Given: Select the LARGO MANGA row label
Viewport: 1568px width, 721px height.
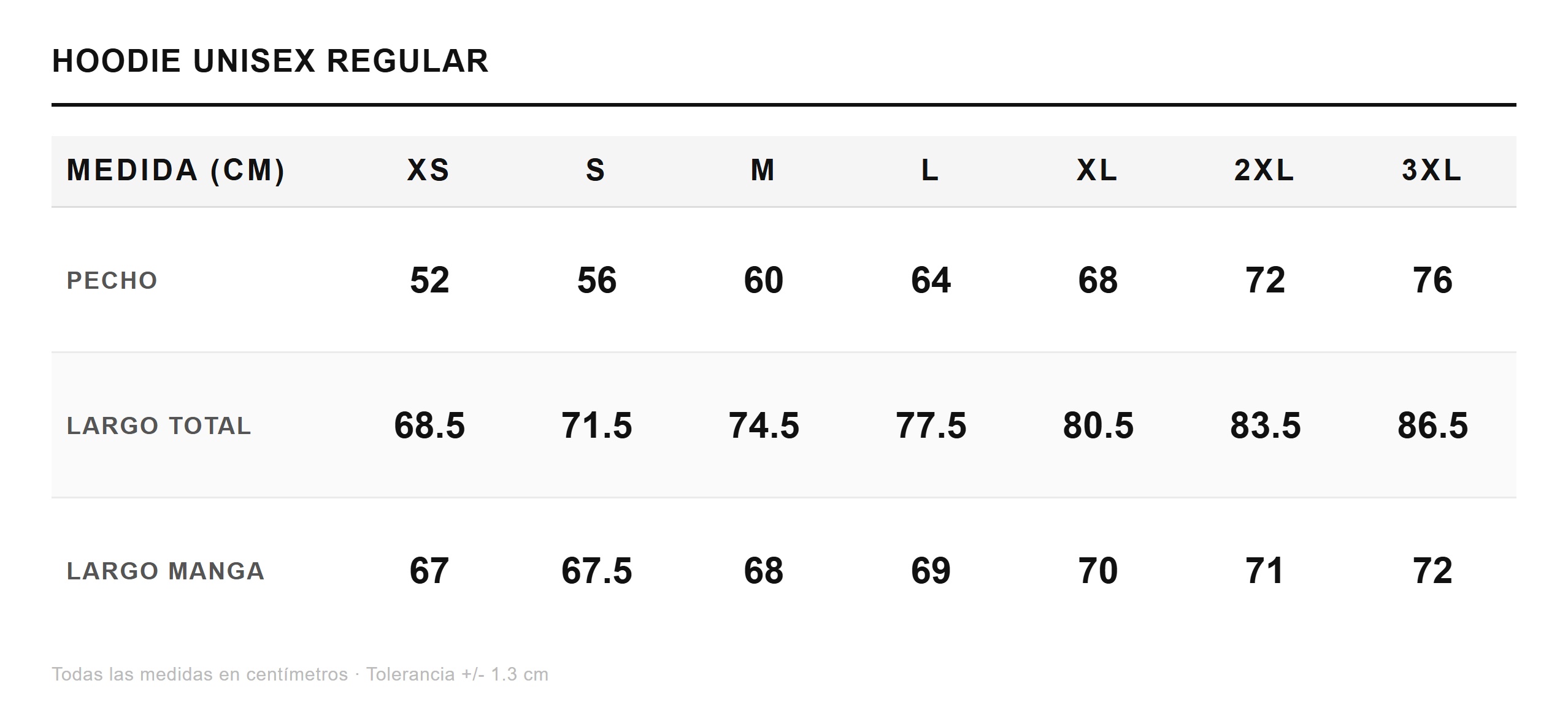Looking at the screenshot, I should tap(166, 571).
